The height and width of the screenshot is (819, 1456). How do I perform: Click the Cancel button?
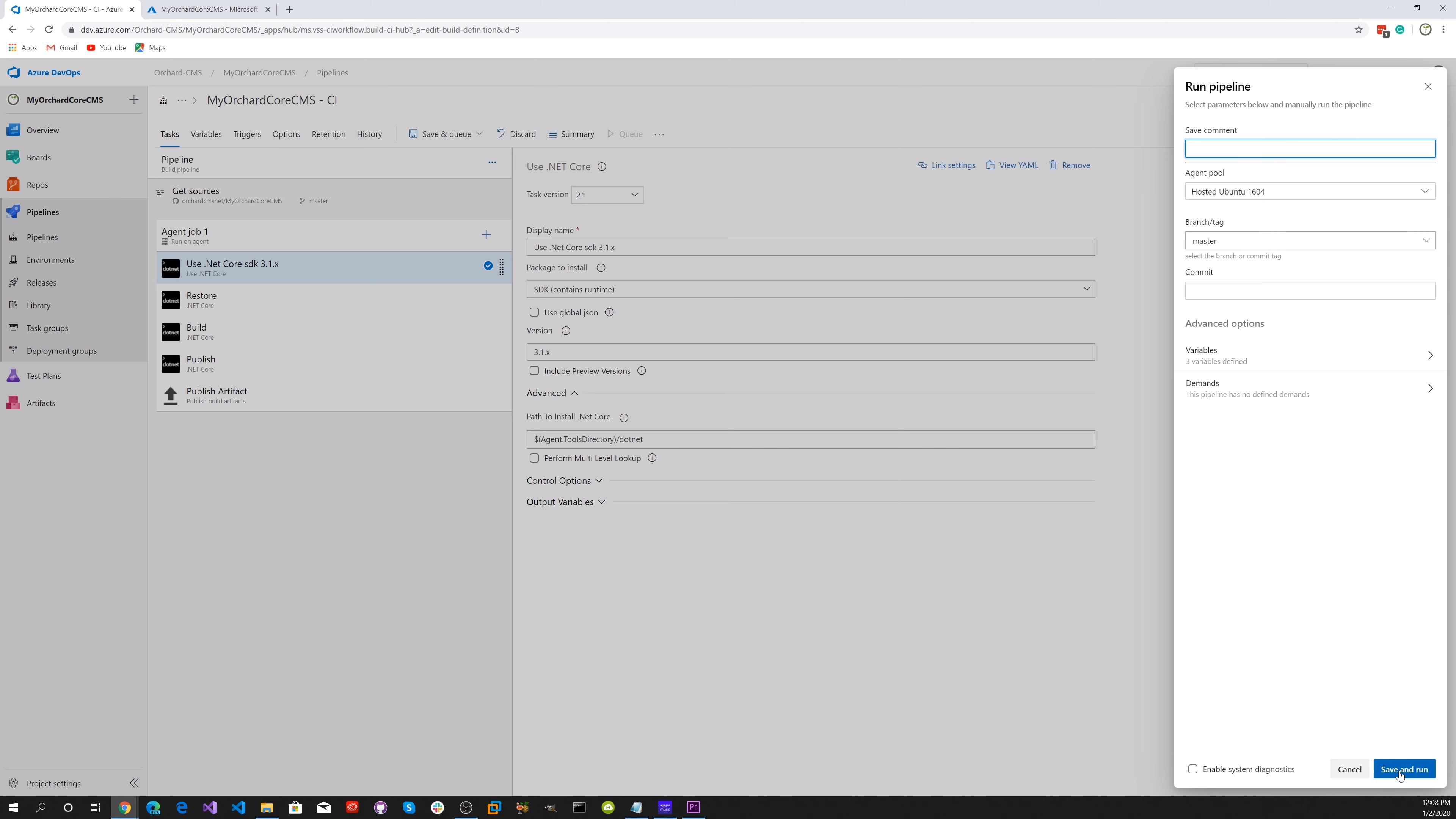(x=1349, y=769)
